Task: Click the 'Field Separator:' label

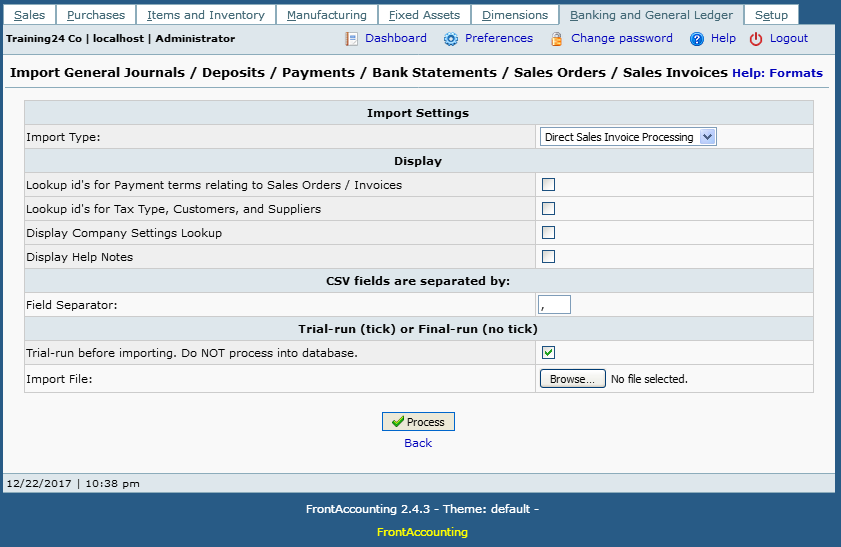Action: pos(71,305)
